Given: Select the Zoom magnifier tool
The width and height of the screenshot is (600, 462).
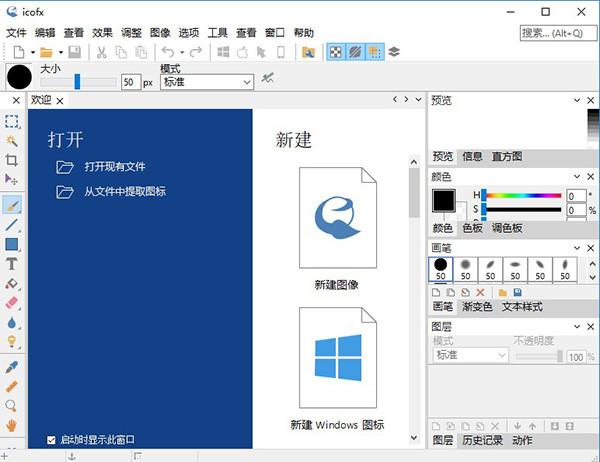Looking at the screenshot, I should (x=12, y=406).
